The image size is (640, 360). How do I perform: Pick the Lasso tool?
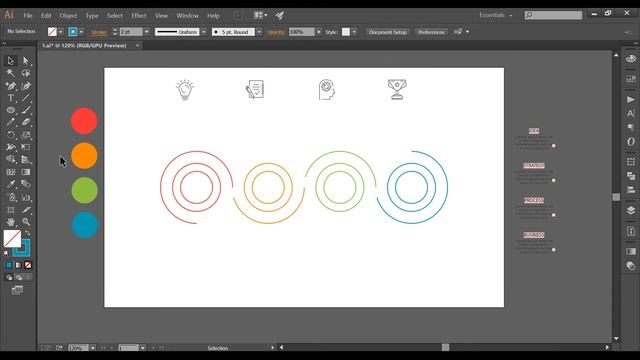26,73
